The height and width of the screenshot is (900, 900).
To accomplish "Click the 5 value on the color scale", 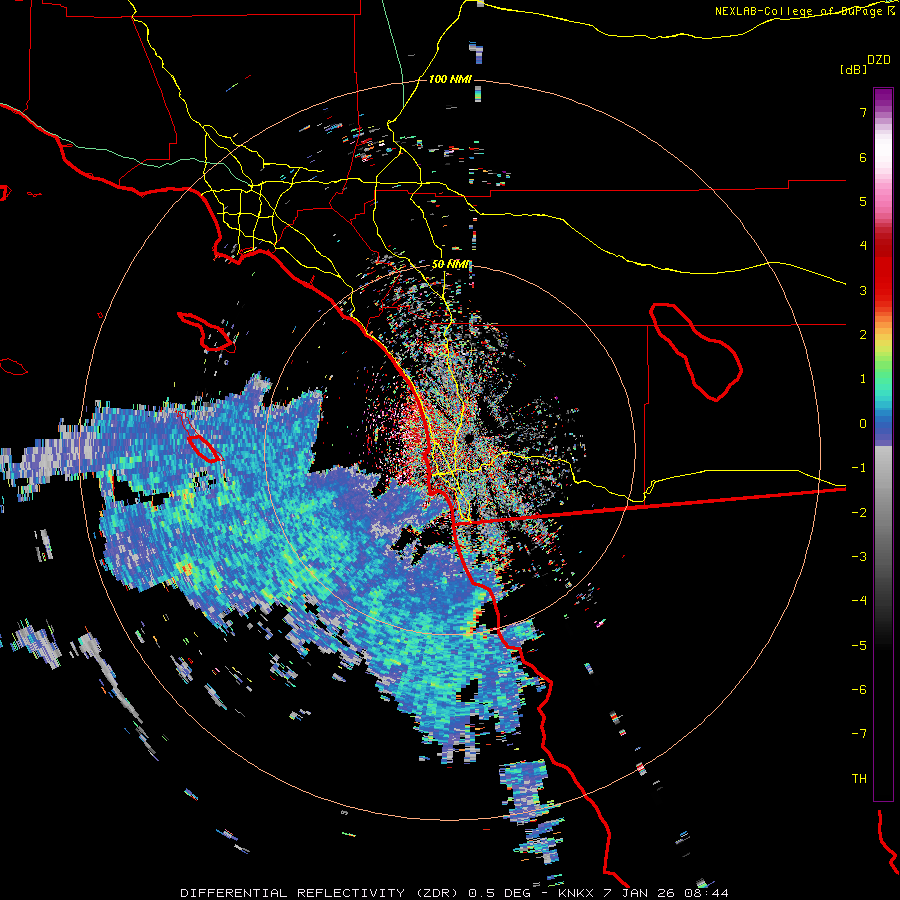I will pos(863,201).
